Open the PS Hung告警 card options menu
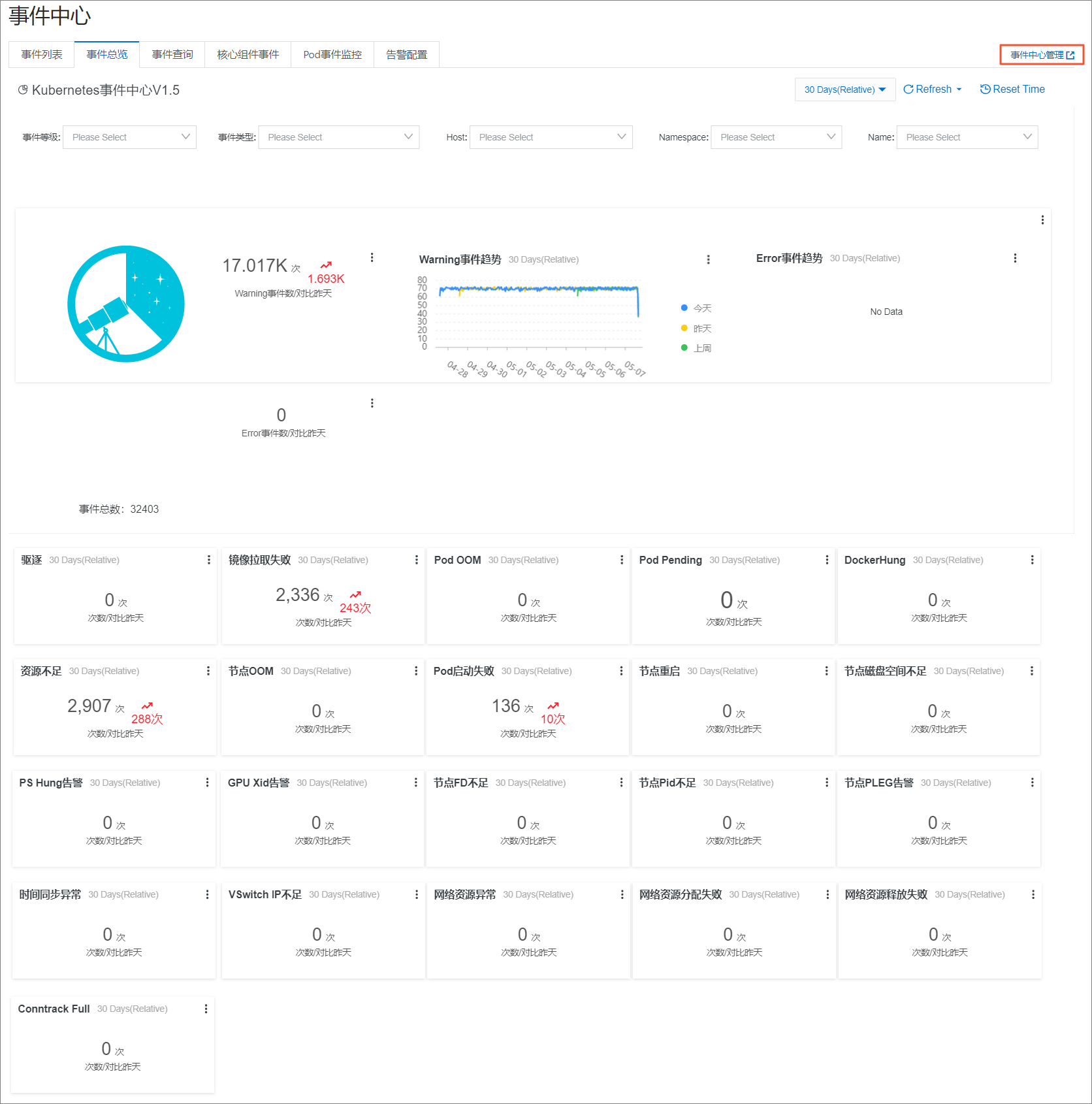Image resolution: width=1092 pixels, height=1104 pixels. coord(207,783)
